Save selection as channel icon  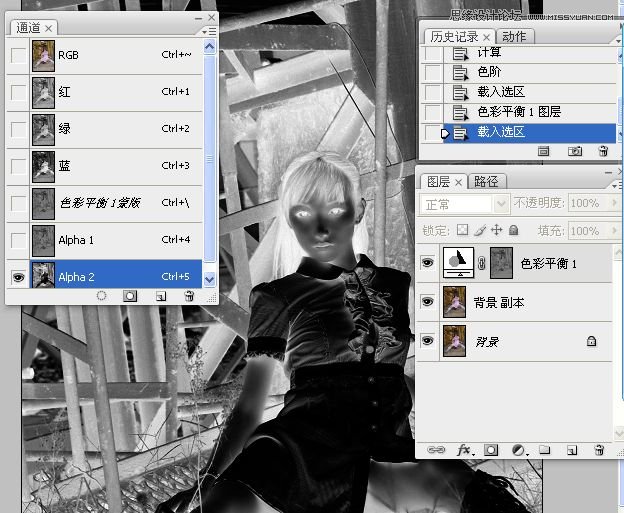pyautogui.click(x=130, y=296)
